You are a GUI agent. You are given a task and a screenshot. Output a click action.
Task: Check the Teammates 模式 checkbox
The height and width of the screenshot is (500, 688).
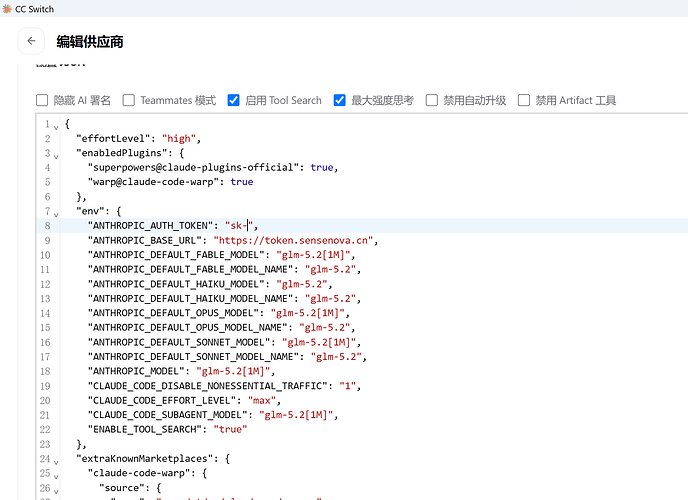tap(129, 100)
